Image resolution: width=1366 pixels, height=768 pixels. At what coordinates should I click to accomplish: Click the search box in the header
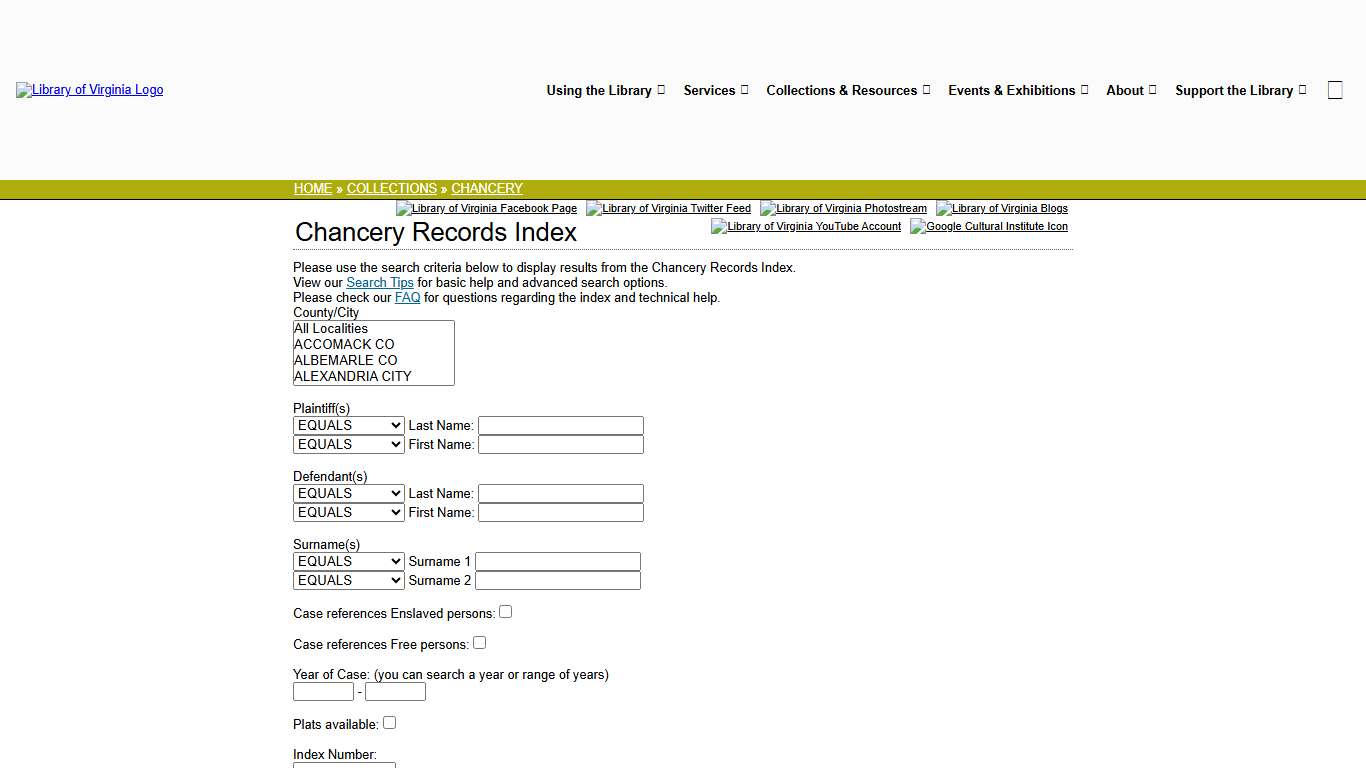tap(1335, 89)
